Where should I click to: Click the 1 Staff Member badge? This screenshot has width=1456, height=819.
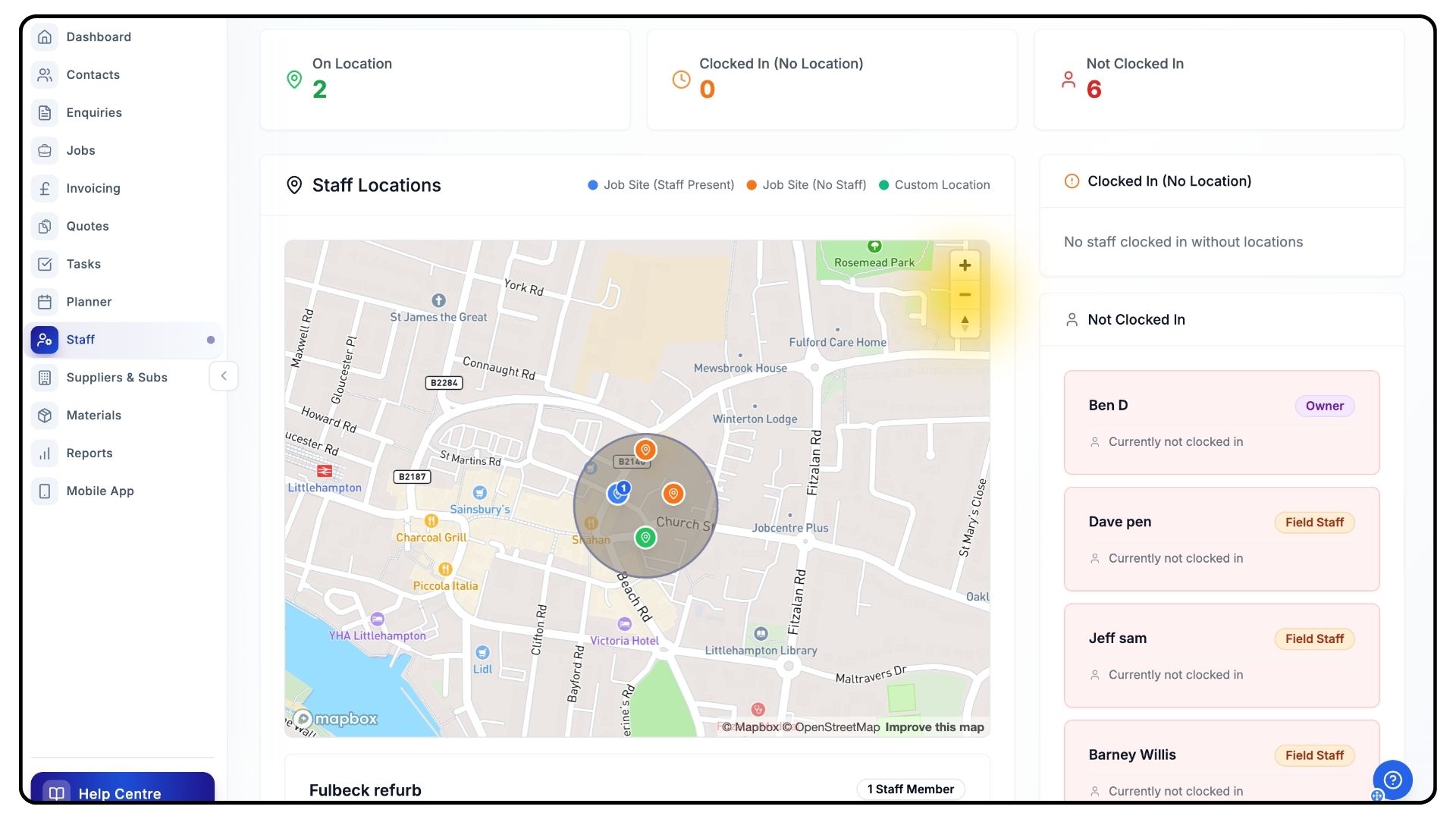(x=910, y=789)
